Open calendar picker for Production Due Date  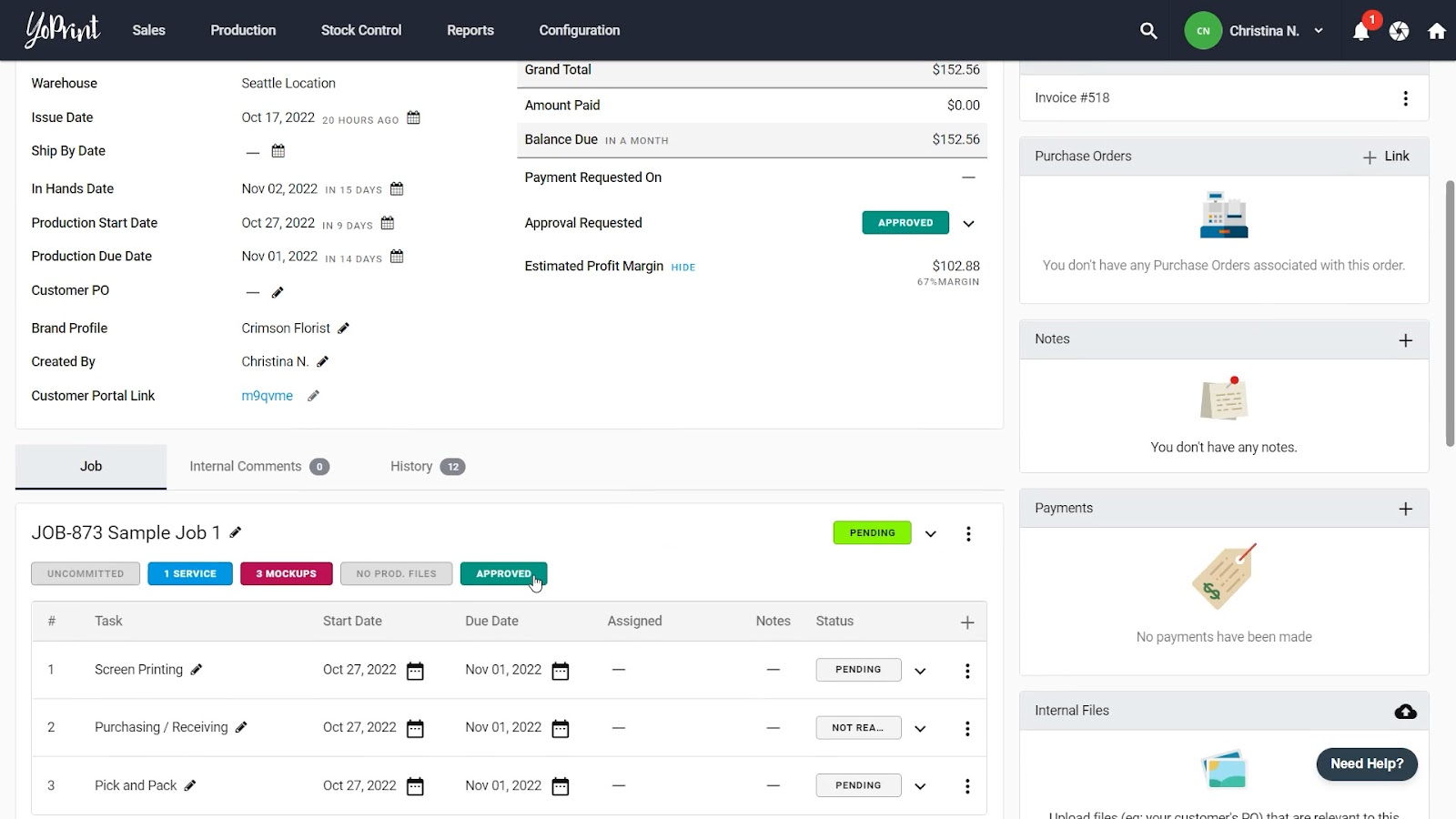[397, 257]
